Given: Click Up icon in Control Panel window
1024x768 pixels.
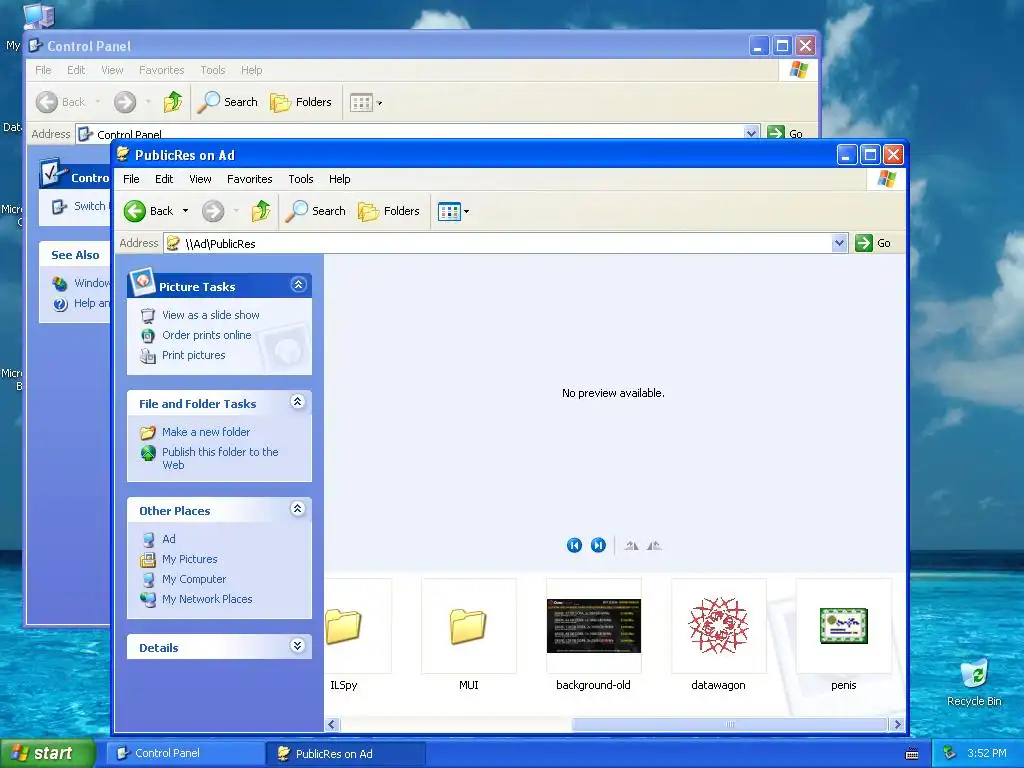Looking at the screenshot, I should point(172,102).
